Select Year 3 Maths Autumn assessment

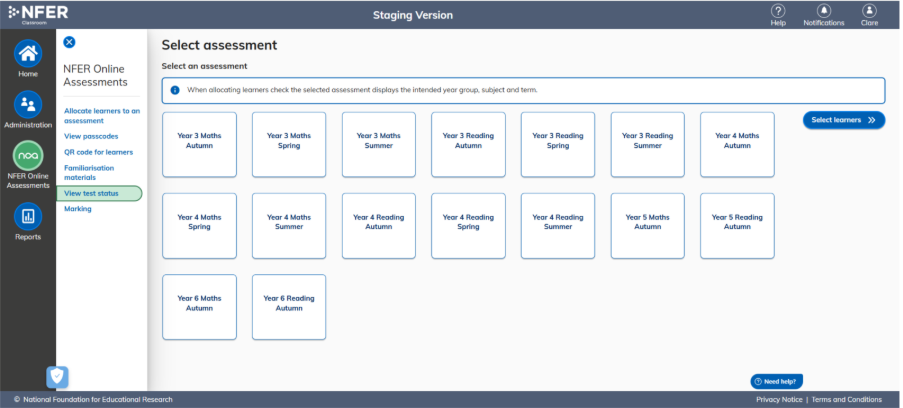click(x=199, y=145)
